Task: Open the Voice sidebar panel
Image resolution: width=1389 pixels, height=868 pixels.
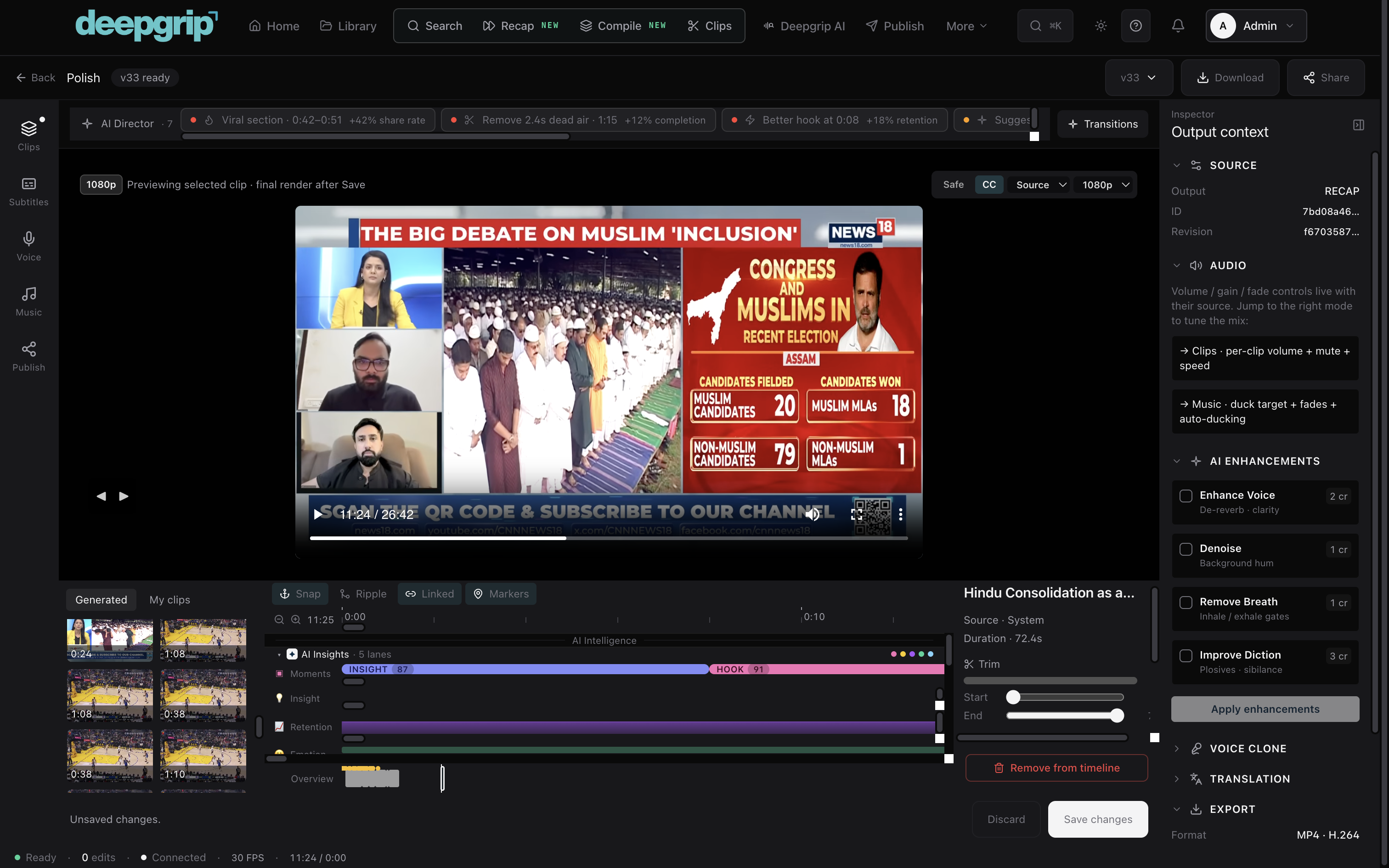Action: point(28,246)
